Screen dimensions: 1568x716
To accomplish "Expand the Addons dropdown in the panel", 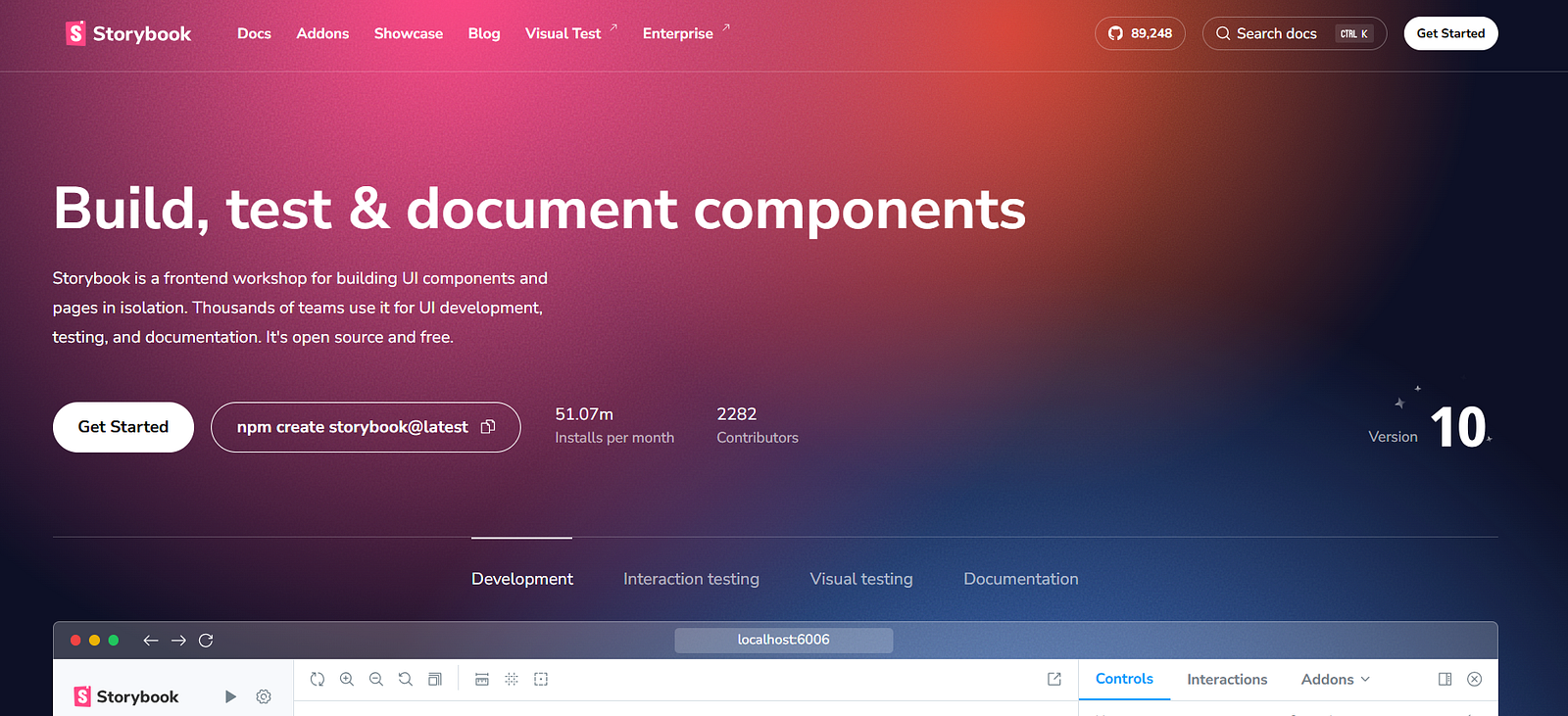I will [1336, 680].
